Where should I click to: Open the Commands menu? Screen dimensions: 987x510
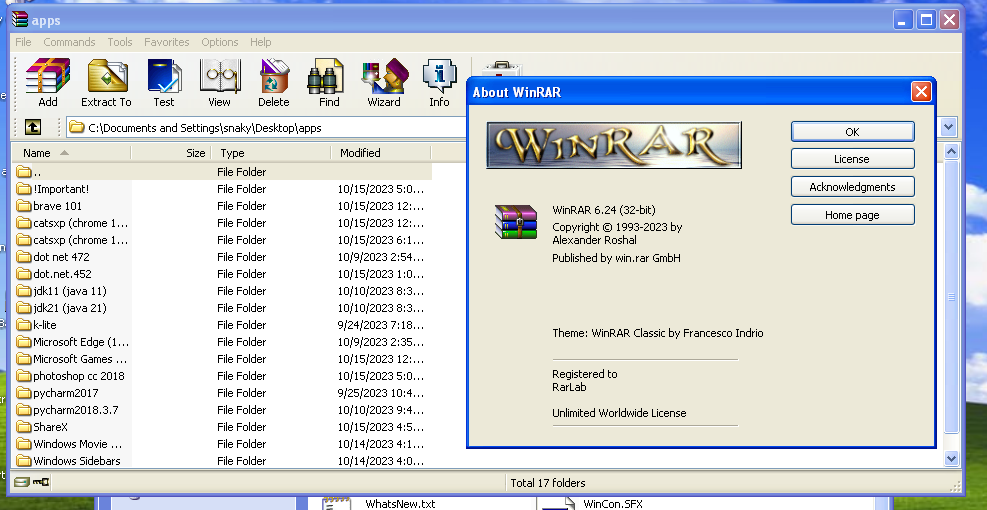point(69,42)
